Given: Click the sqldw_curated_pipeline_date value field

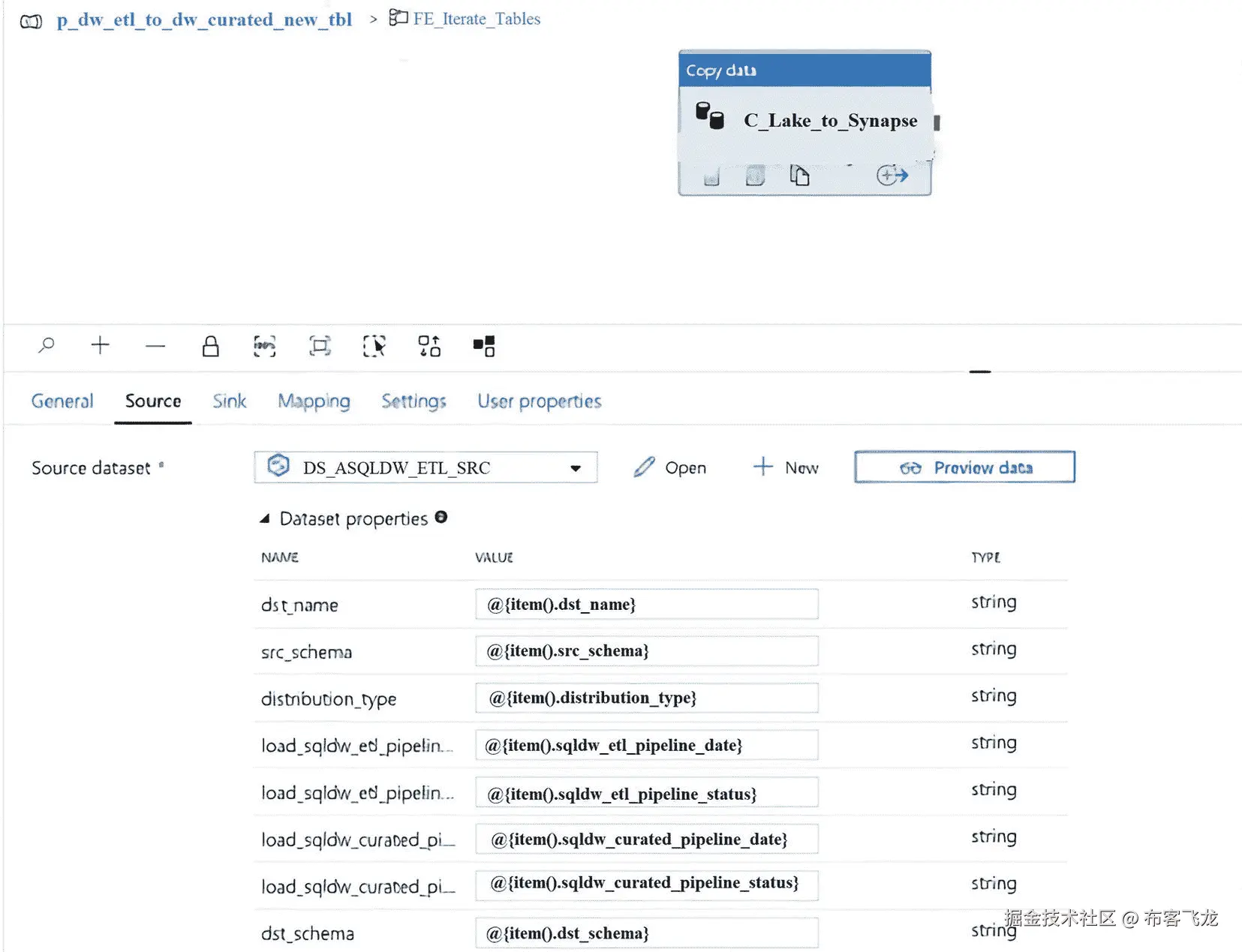Looking at the screenshot, I should click(646, 839).
